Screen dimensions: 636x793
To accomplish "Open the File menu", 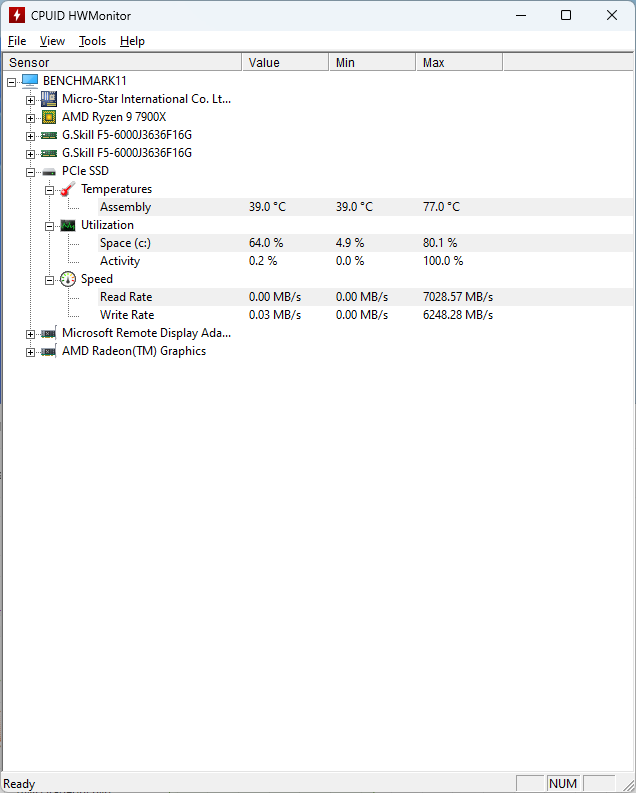I will tap(17, 41).
